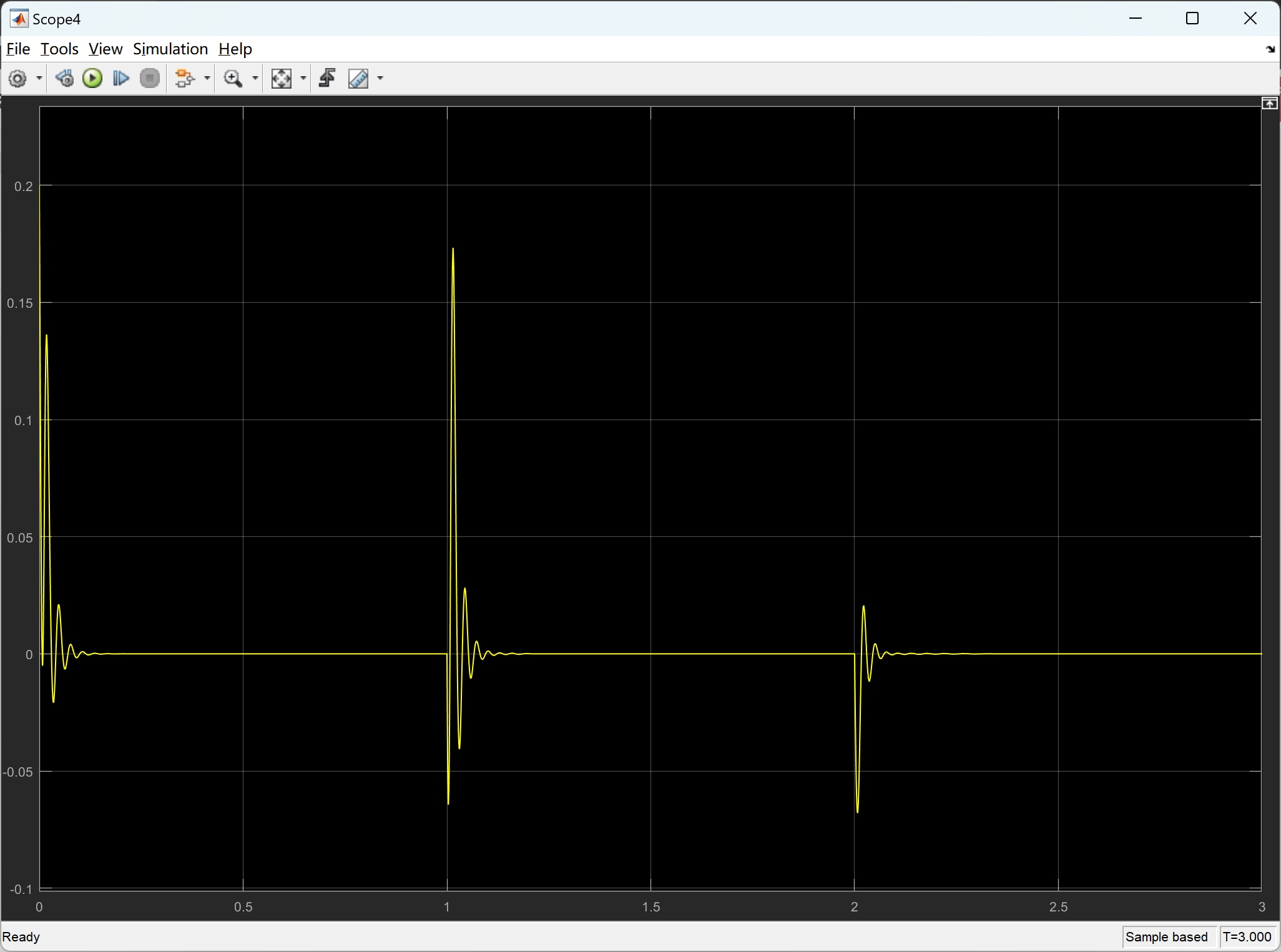The width and height of the screenshot is (1281, 952).
Task: Click the Scale Axes Limits icon
Action: 282,79
